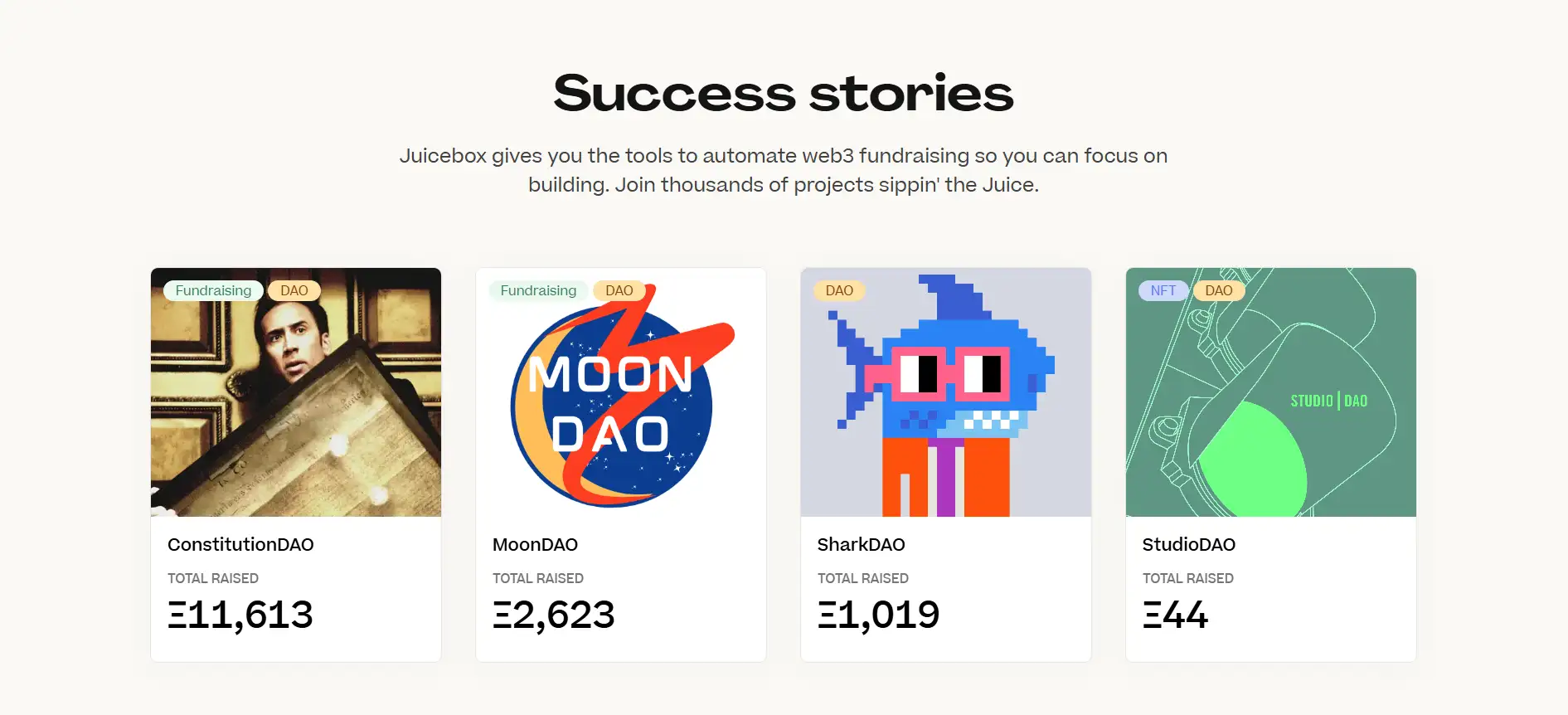Click the Fundraising tag on ConstitutionDAO card

pos(213,290)
